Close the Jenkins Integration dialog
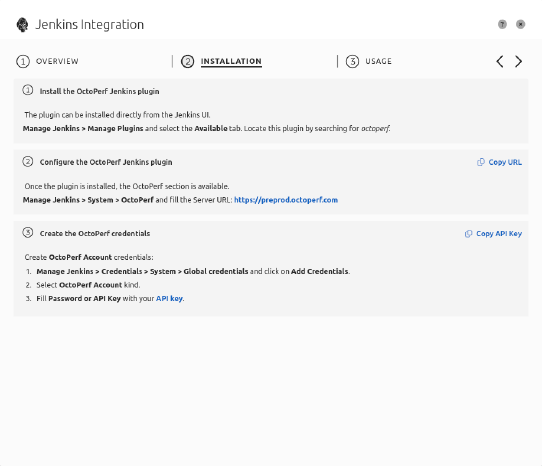Image resolution: width=542 pixels, height=466 pixels. [x=521, y=24]
